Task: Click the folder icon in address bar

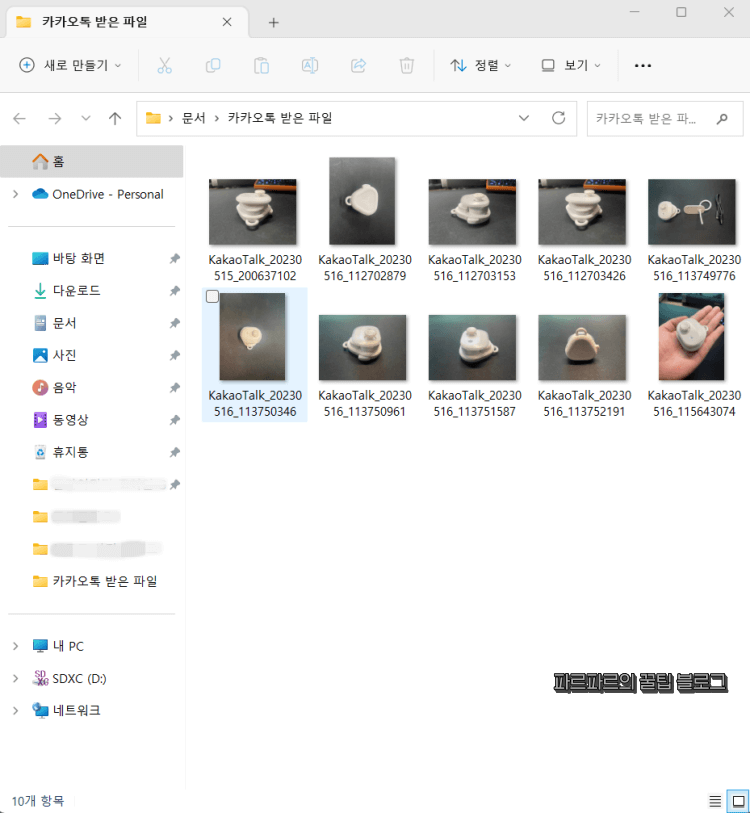Action: 153,118
